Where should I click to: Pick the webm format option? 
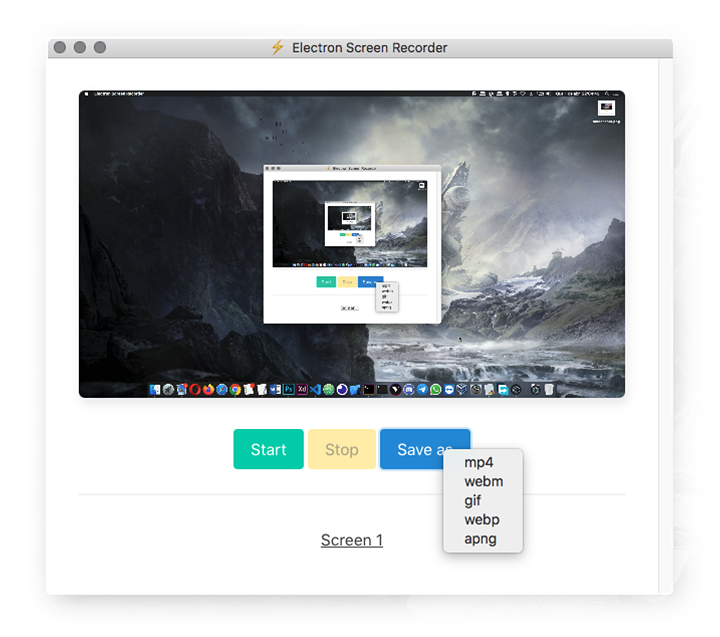[x=483, y=481]
